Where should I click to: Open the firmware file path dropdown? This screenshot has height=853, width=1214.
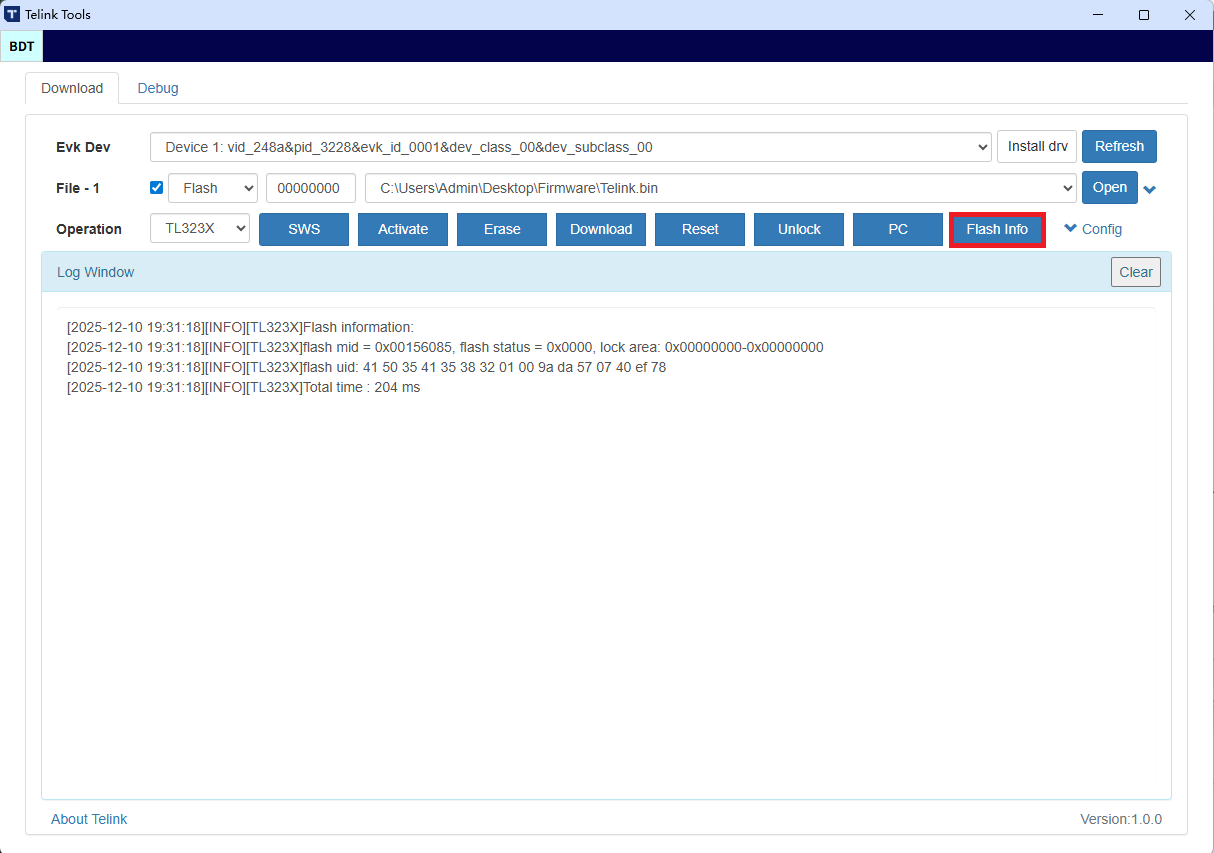(720, 188)
